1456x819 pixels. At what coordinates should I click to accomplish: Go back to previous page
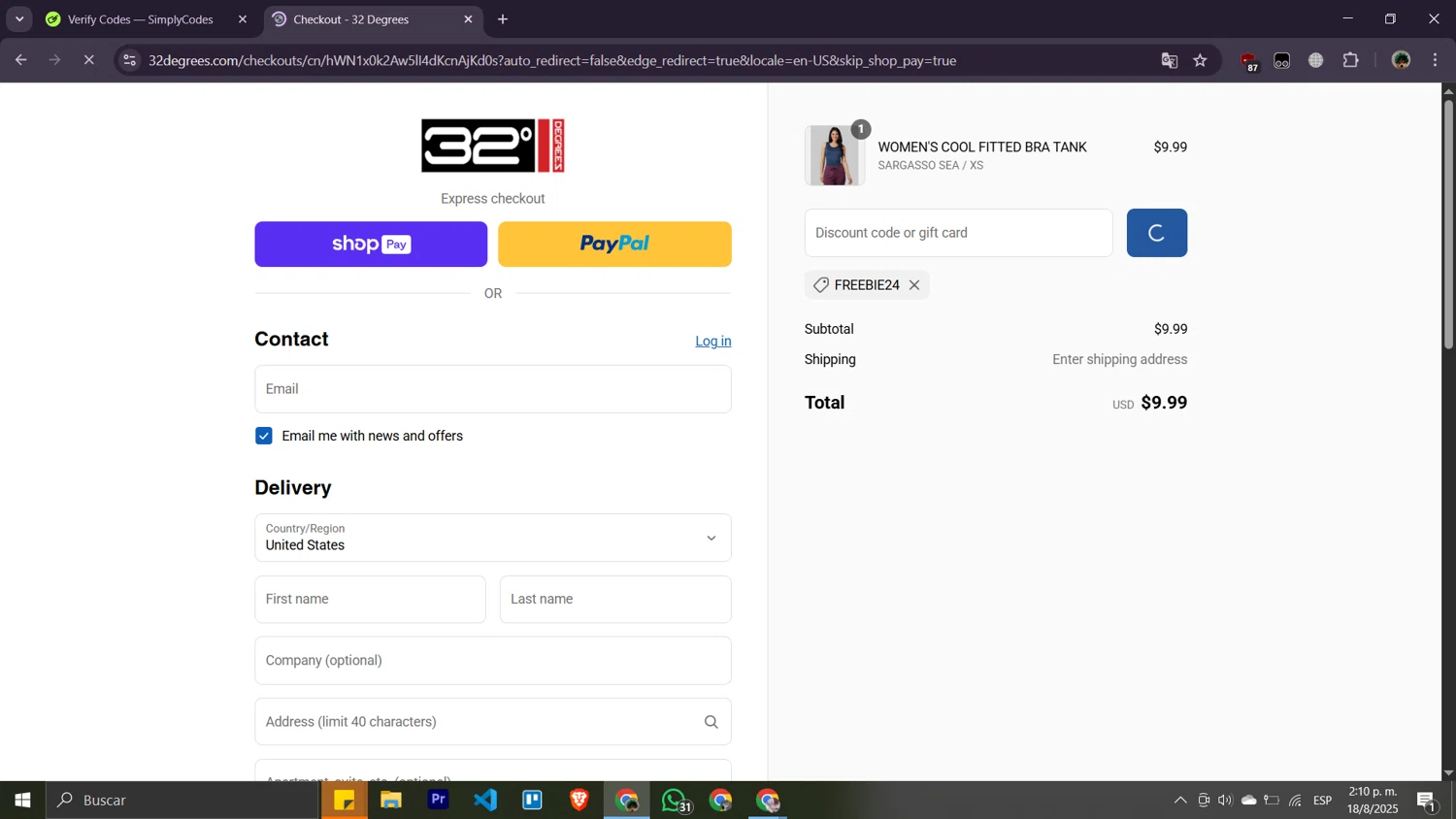(x=20, y=60)
